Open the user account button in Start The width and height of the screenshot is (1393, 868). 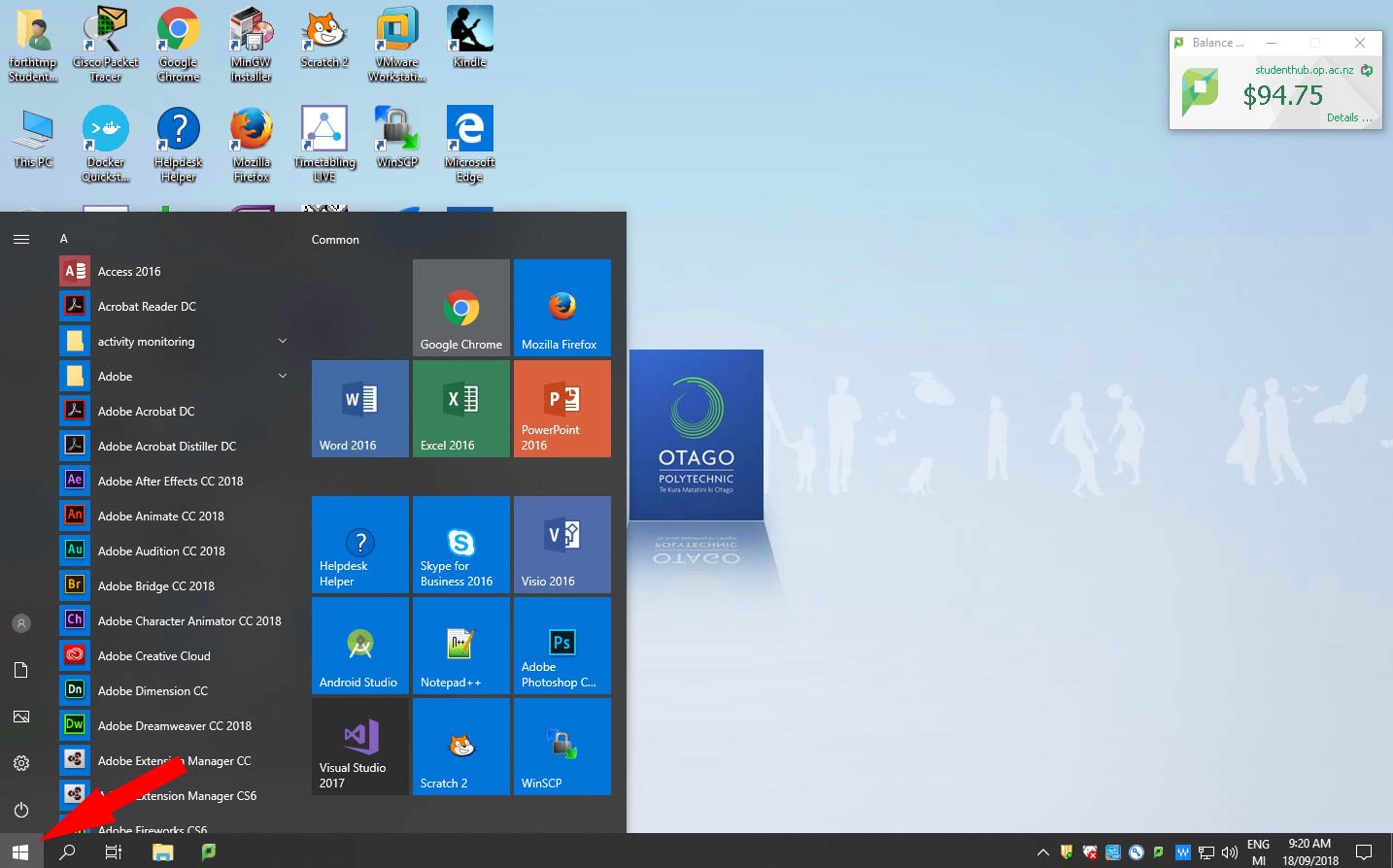[21, 623]
